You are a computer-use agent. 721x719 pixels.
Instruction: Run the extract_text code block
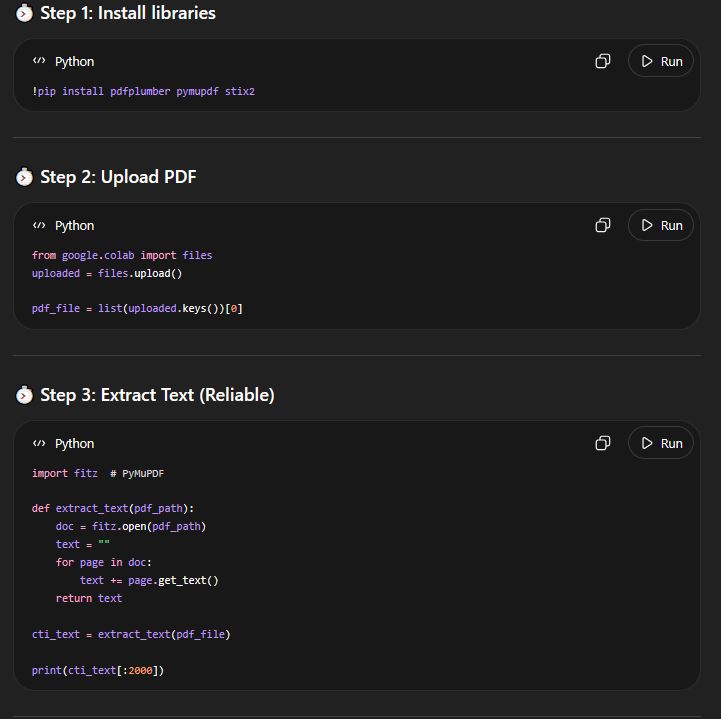point(661,443)
